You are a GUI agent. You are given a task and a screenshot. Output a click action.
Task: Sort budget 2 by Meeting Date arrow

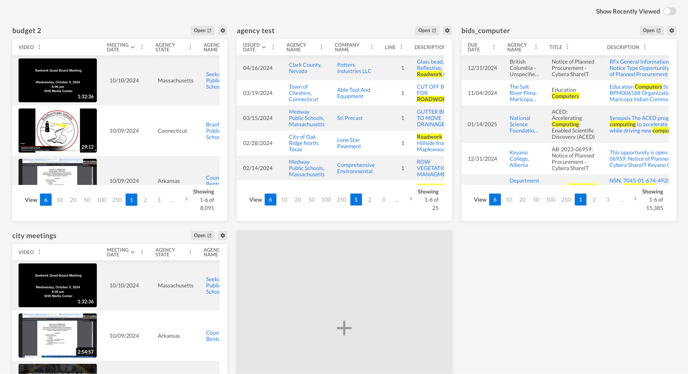[133, 47]
